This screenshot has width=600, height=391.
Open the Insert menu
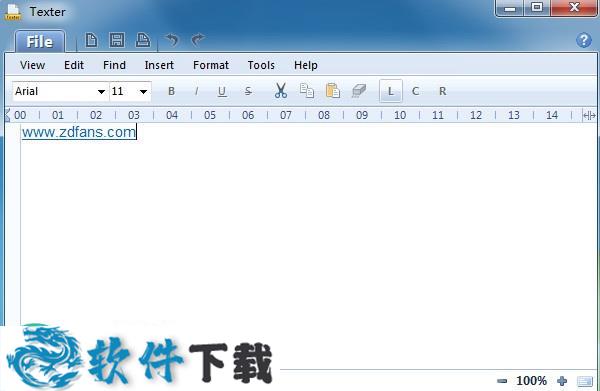tap(159, 65)
